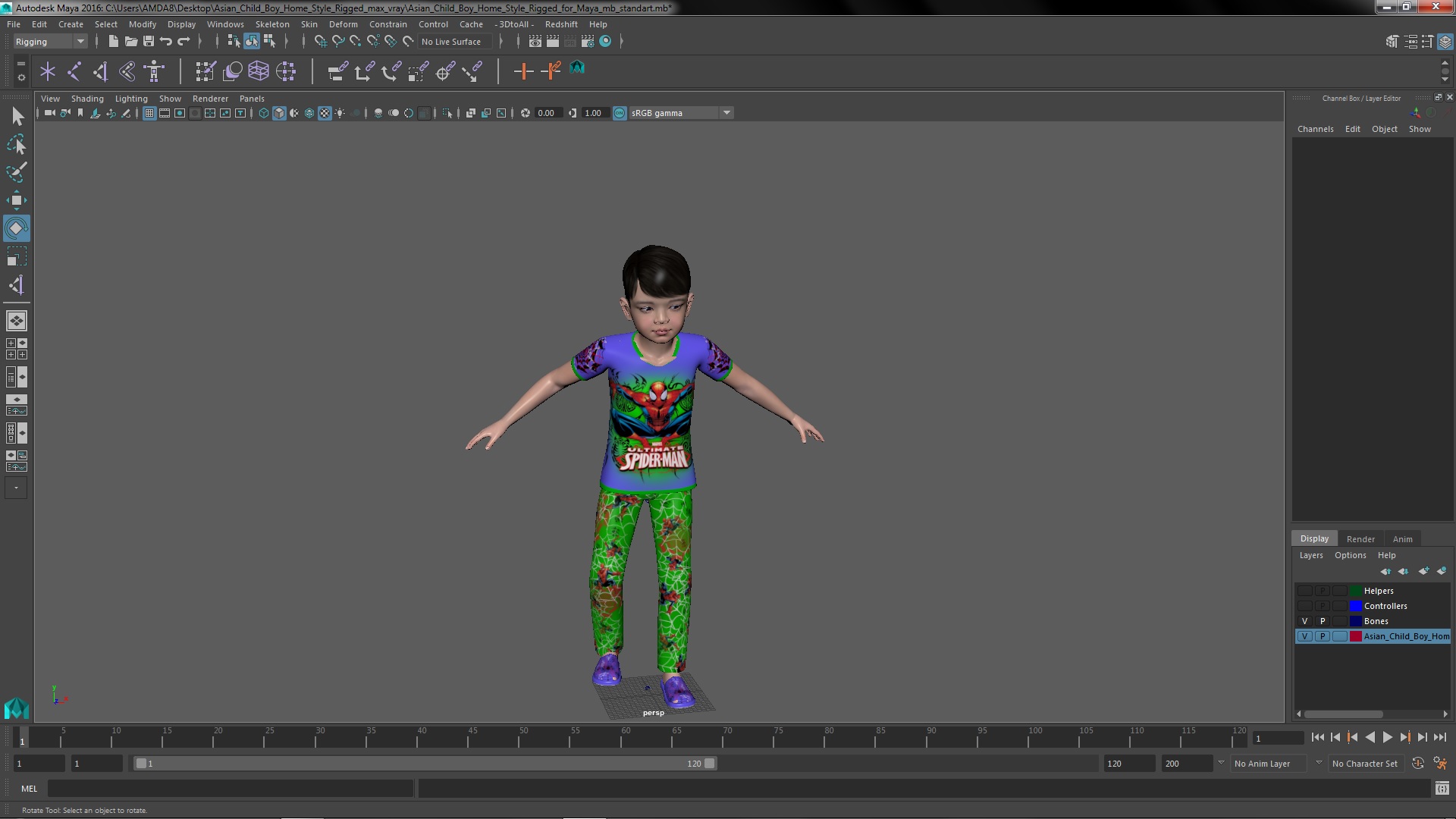This screenshot has width=1456, height=819.
Task: Step forward to next key
Action: click(1404, 737)
